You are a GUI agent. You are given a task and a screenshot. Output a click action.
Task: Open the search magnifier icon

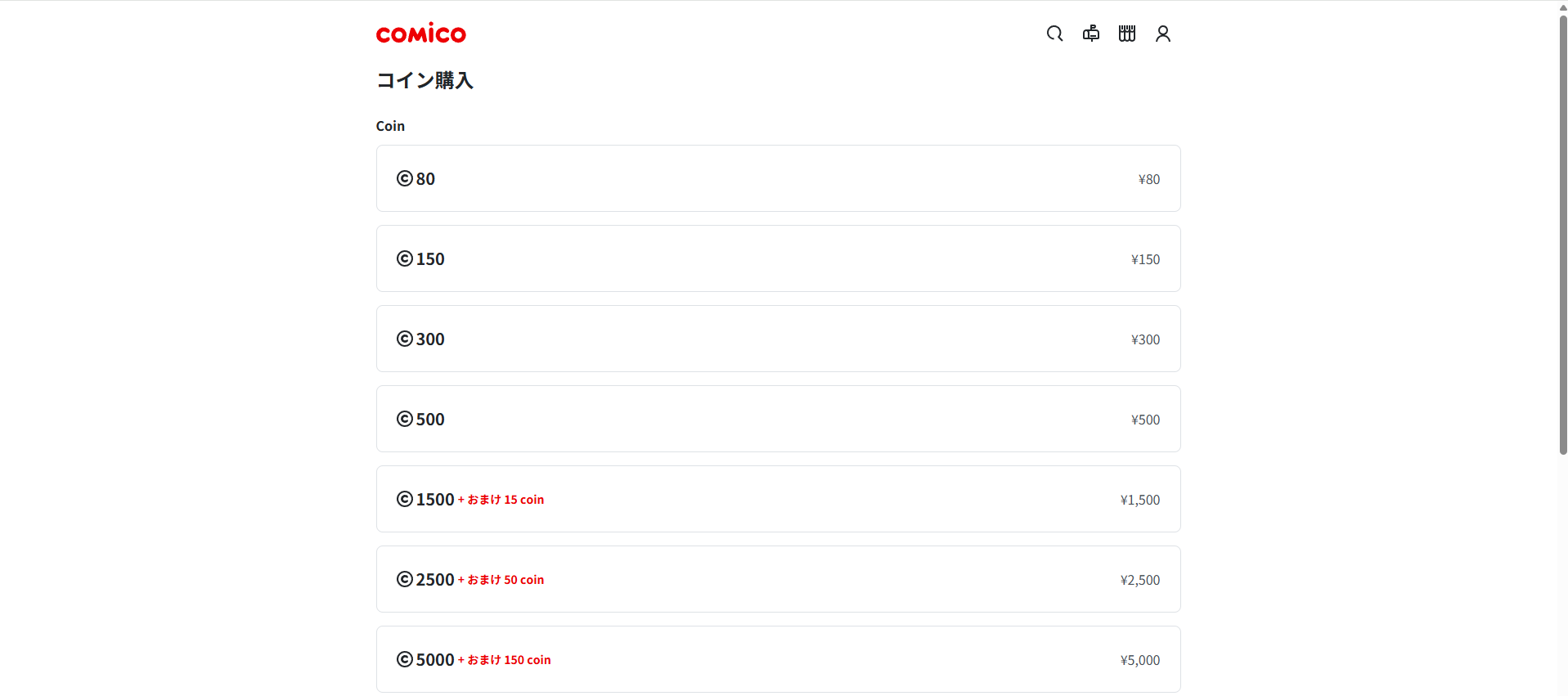(1054, 34)
